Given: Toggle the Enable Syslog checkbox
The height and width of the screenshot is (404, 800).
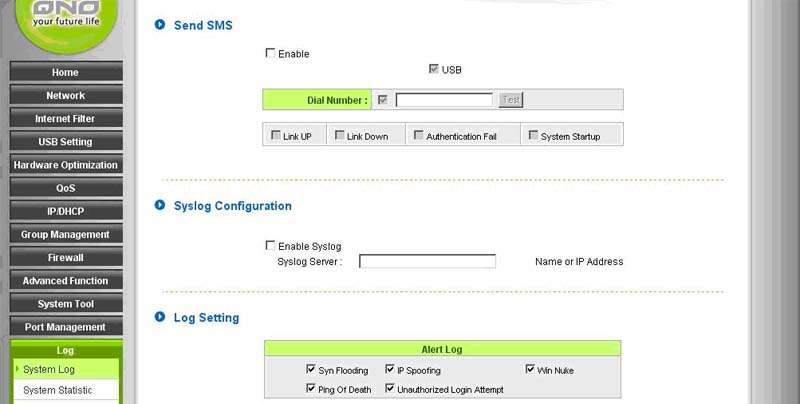Looking at the screenshot, I should coord(270,245).
